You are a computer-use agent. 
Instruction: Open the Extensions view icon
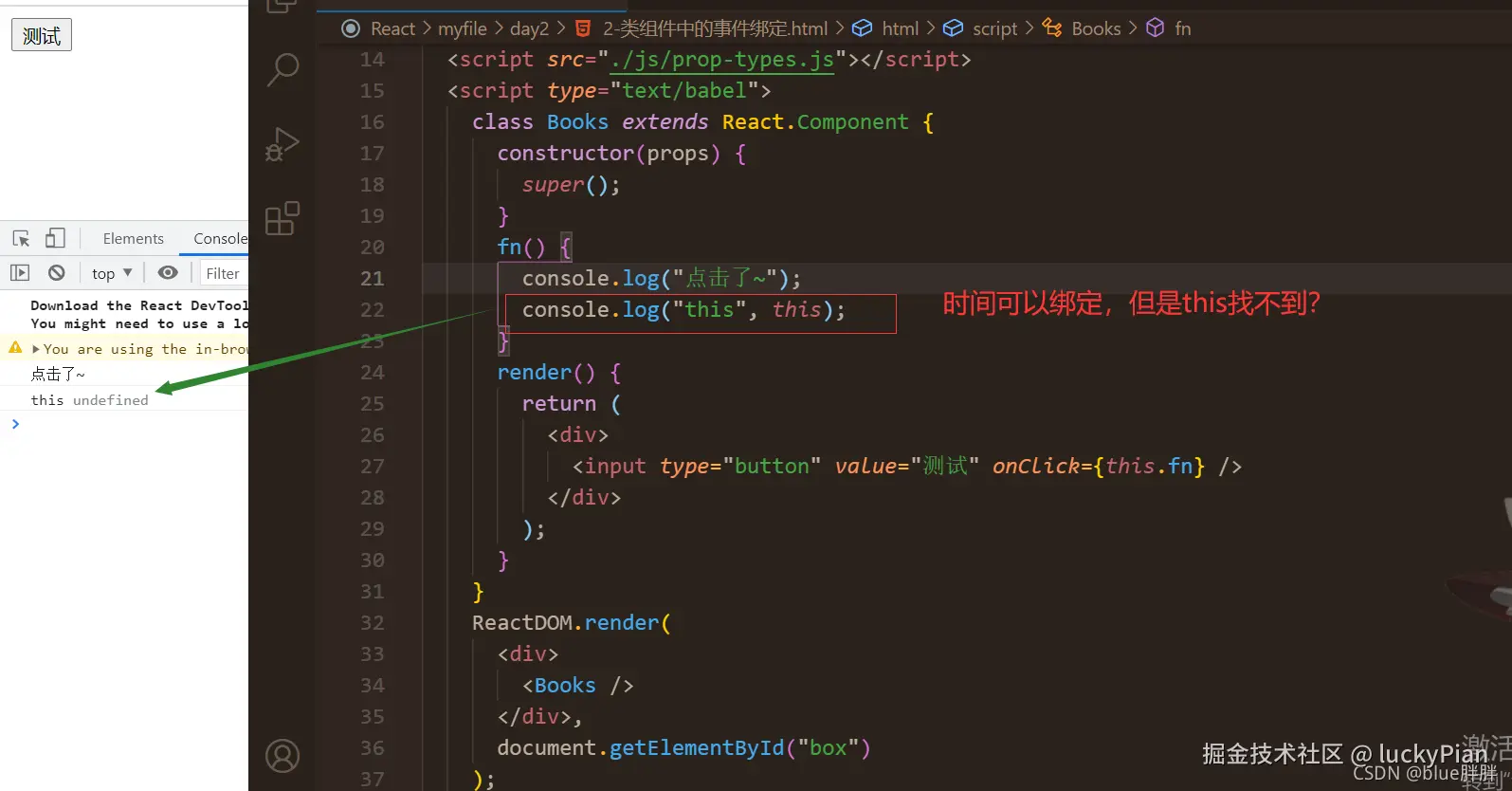pyautogui.click(x=282, y=218)
